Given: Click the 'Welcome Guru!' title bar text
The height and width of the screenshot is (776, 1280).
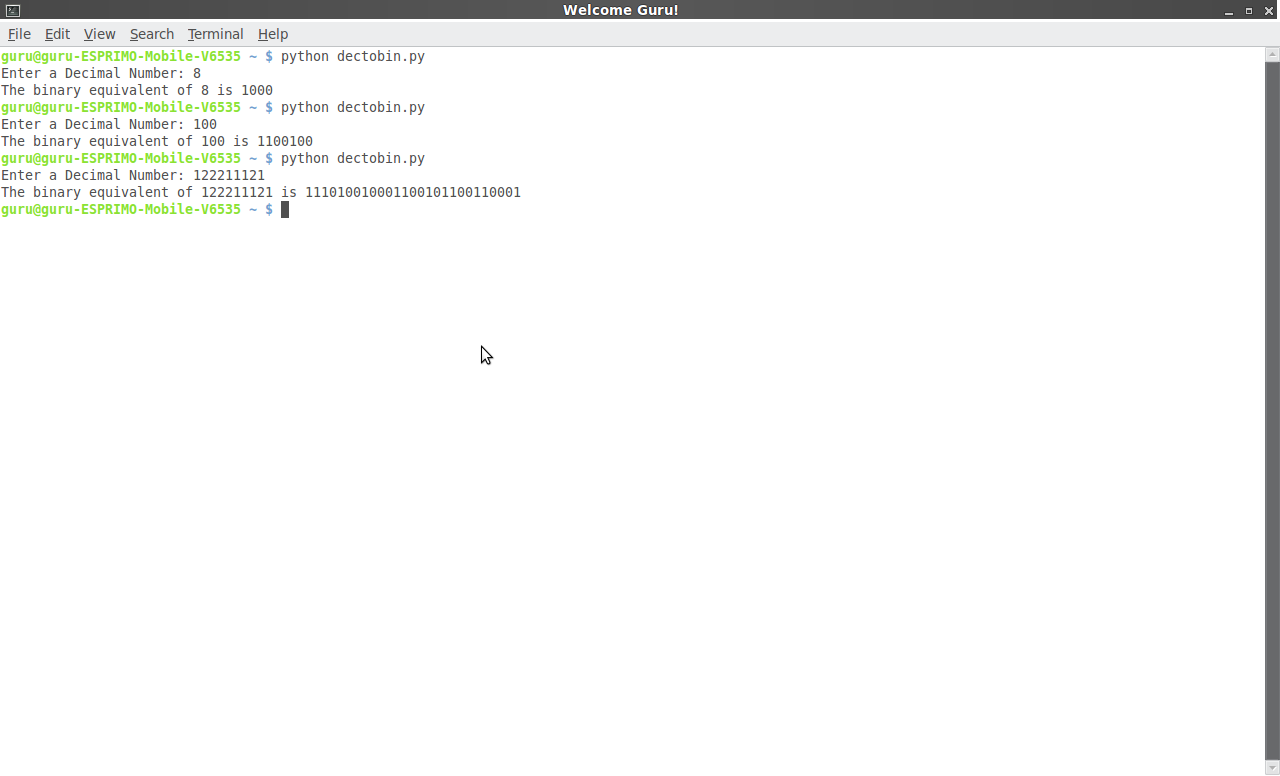Looking at the screenshot, I should pos(620,10).
